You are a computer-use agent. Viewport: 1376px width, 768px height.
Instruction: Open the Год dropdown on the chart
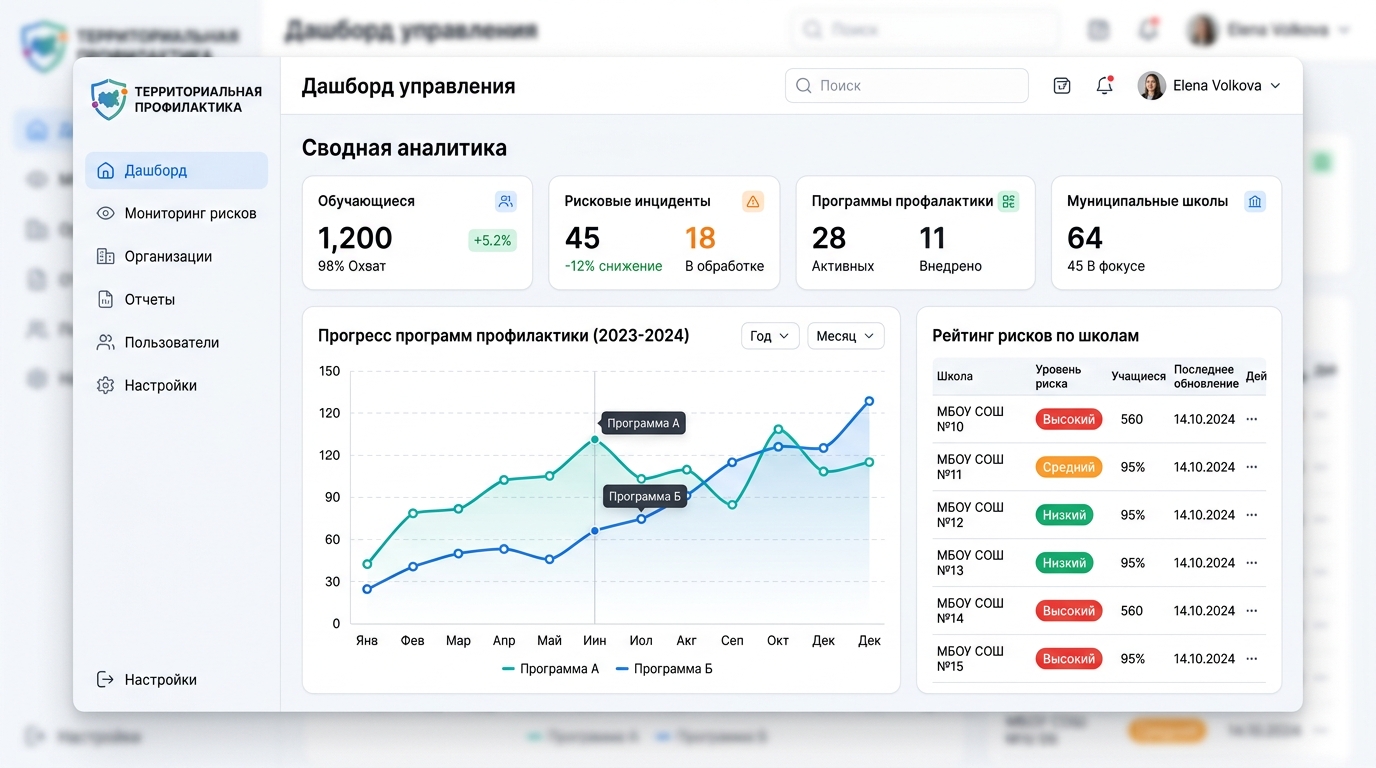(770, 336)
